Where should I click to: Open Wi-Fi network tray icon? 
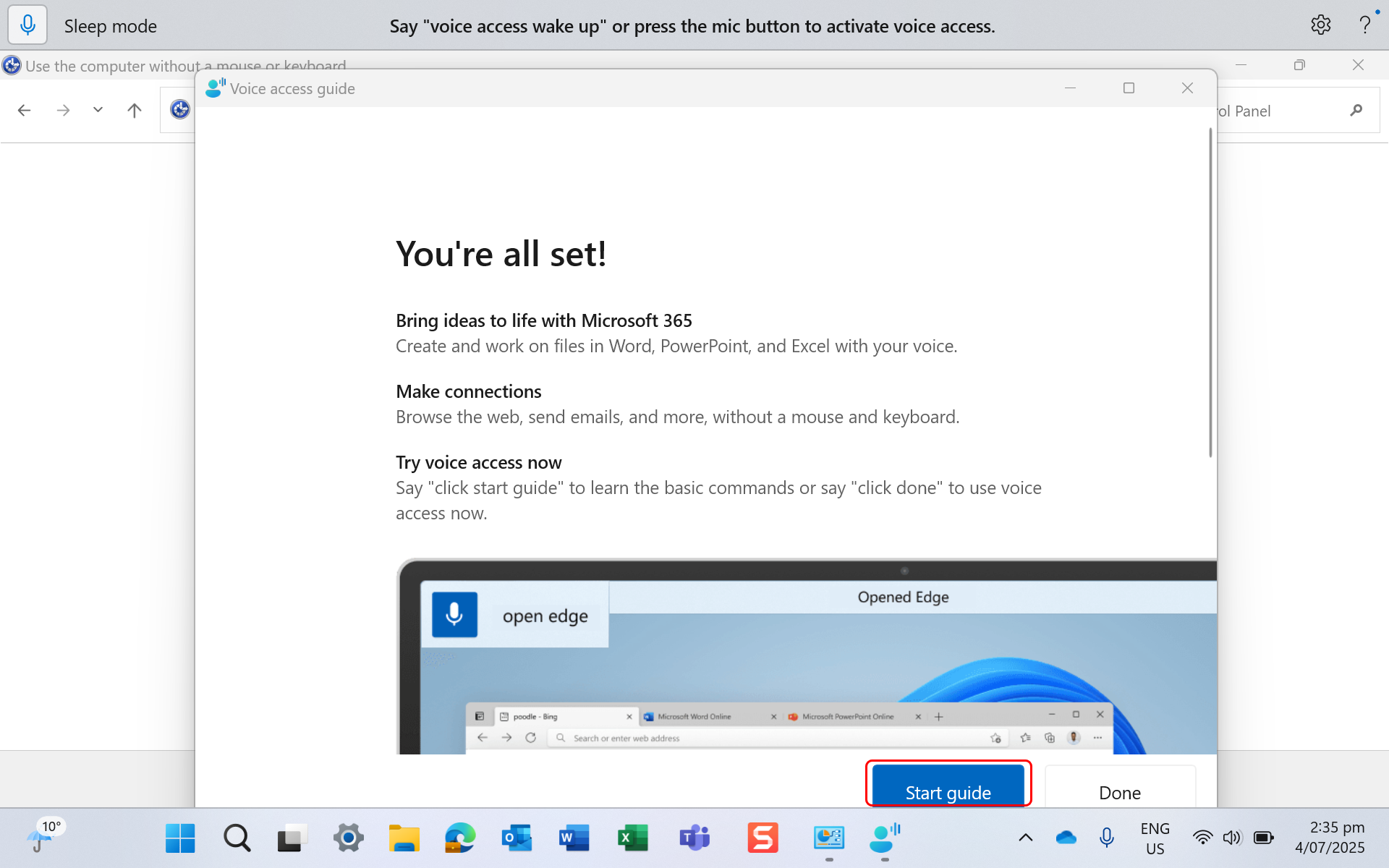(1202, 838)
